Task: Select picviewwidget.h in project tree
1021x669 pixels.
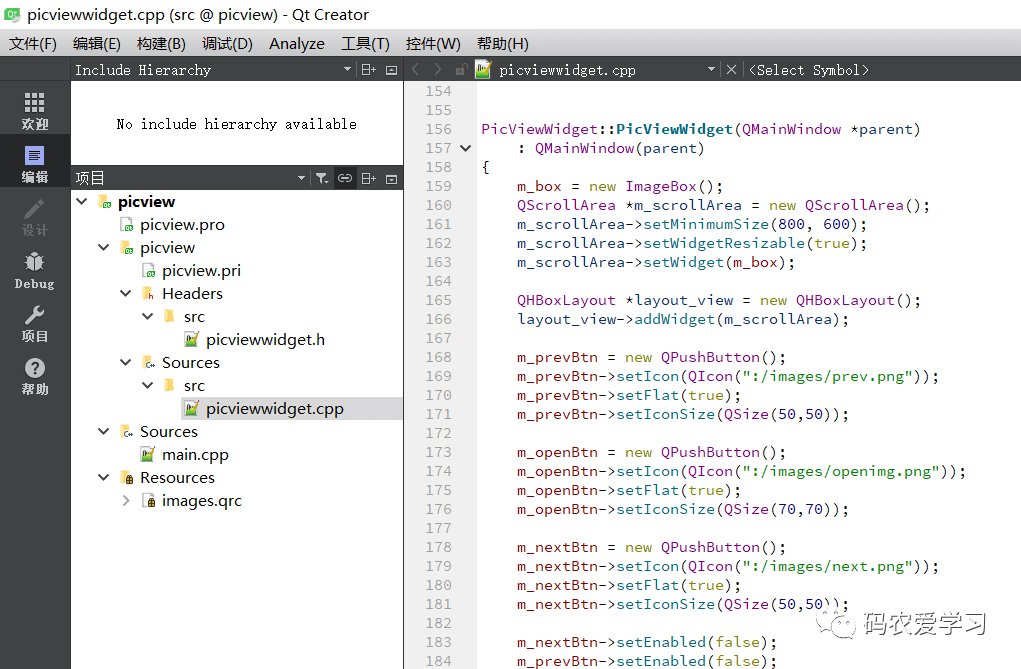Action: click(265, 340)
